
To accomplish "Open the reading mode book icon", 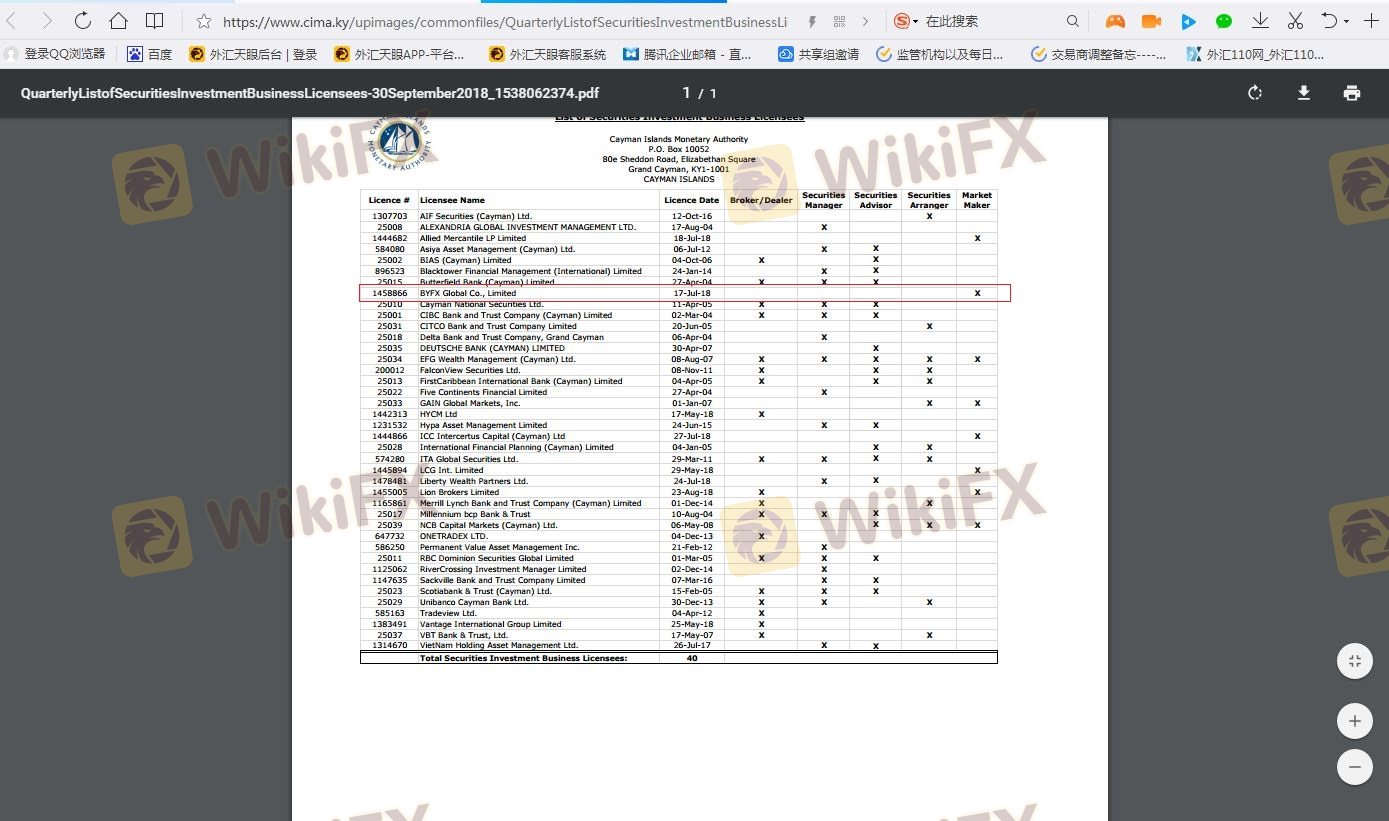I will [154, 21].
